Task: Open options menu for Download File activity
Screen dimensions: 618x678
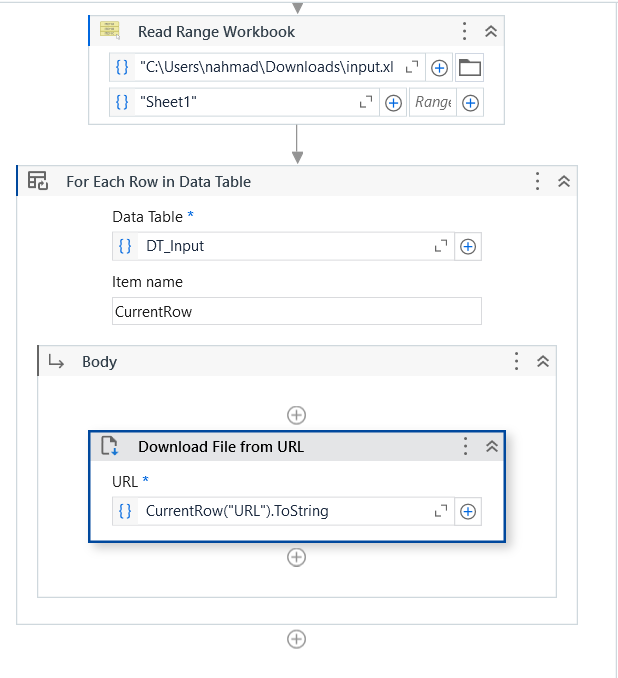Action: click(465, 447)
